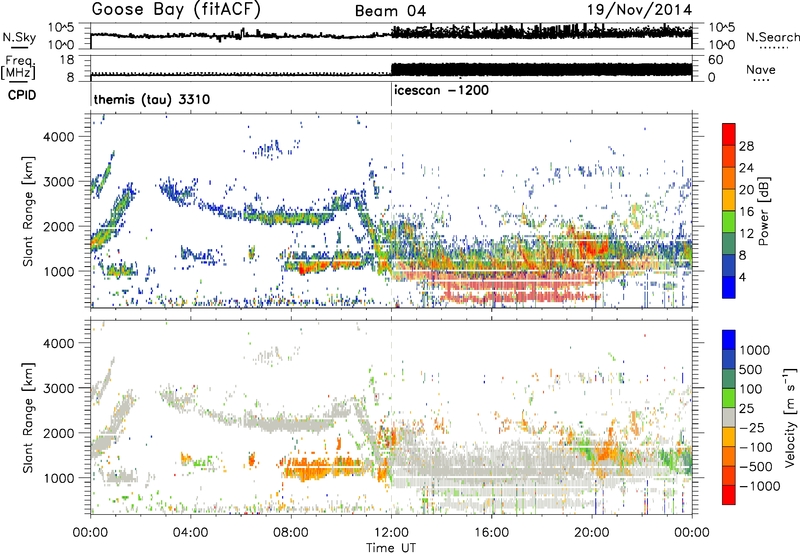The height and width of the screenshot is (554, 800).
Task: Click the power colorbar value 16
Action: point(746,212)
